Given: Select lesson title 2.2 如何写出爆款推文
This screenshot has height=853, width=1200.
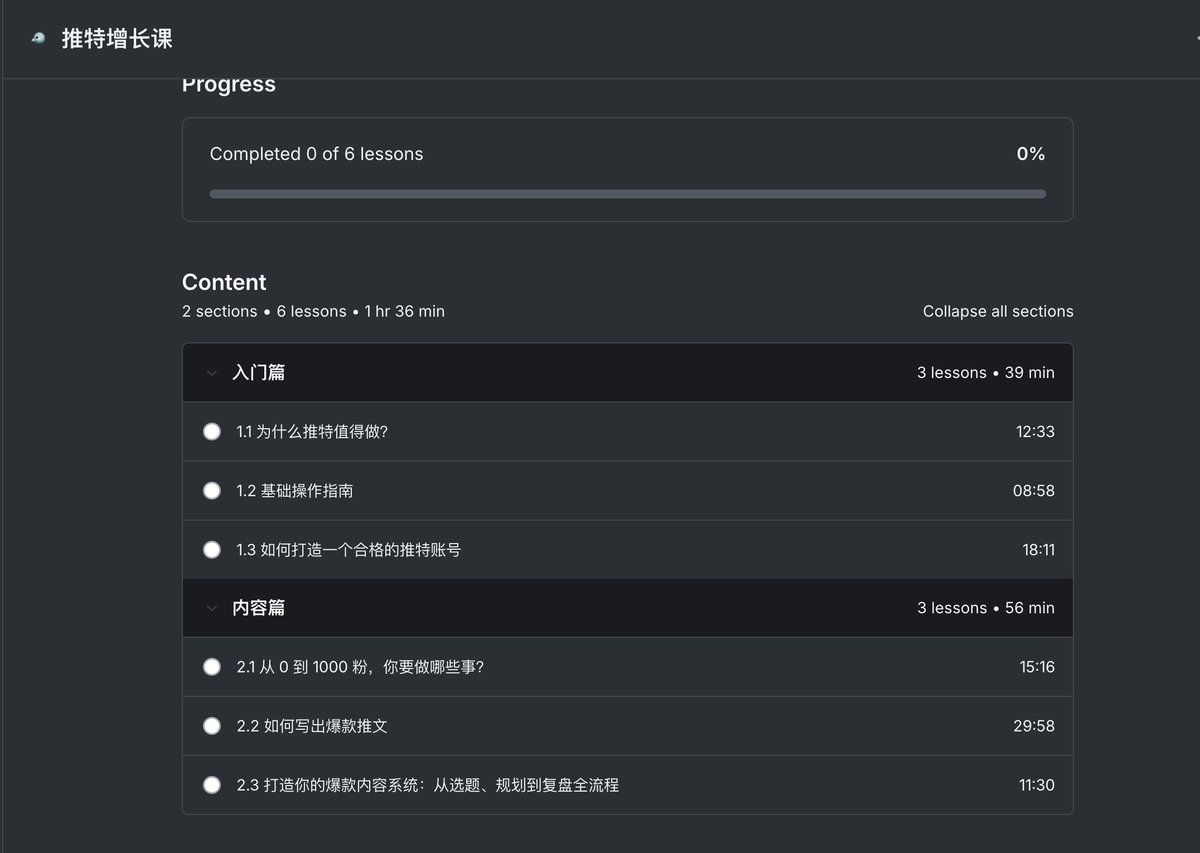Looking at the screenshot, I should 312,726.
